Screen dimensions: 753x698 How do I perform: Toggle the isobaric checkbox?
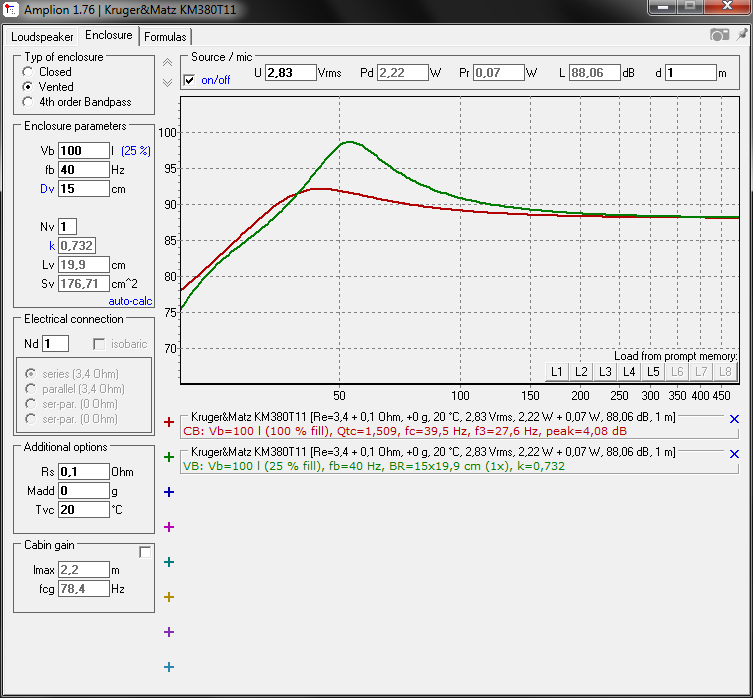click(99, 344)
